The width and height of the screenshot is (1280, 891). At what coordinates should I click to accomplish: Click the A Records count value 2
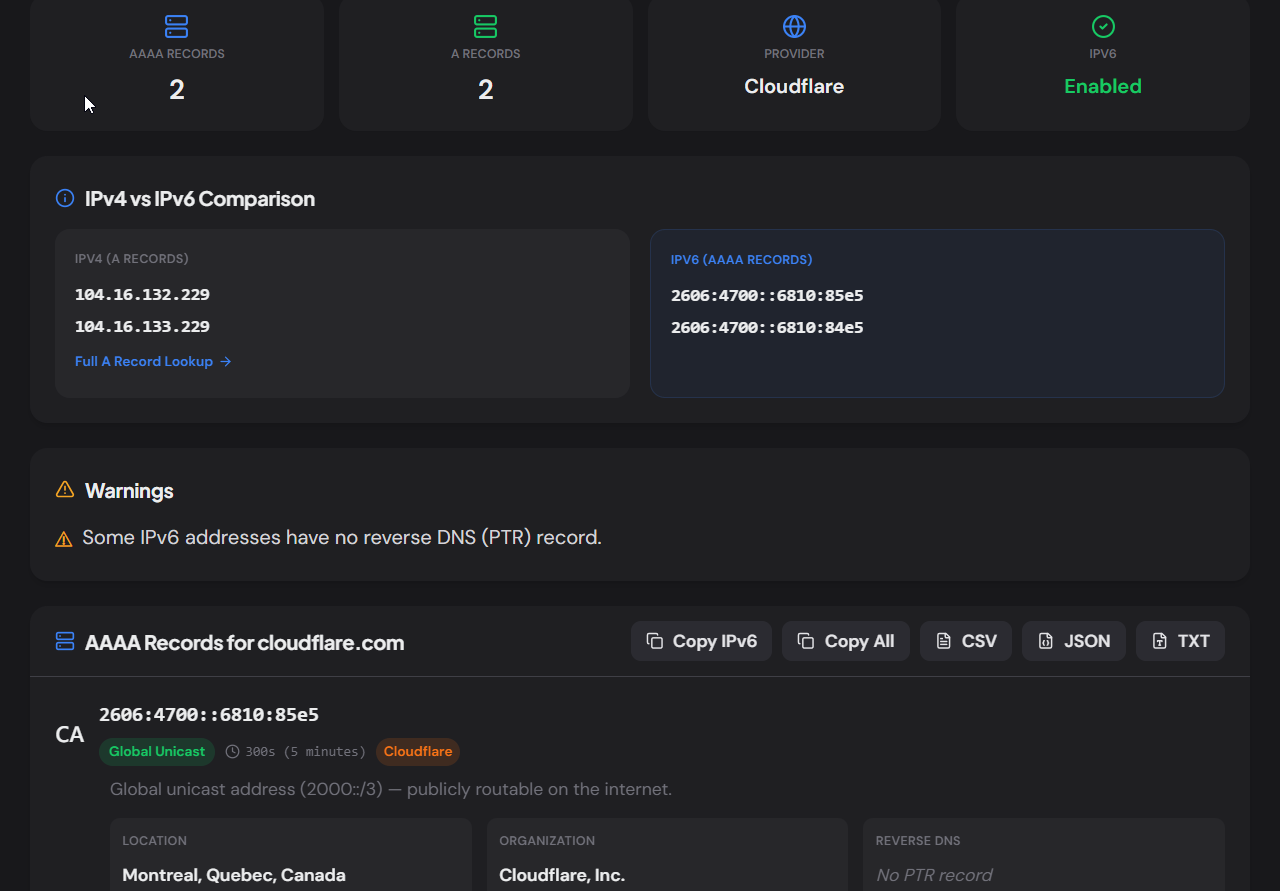486,90
